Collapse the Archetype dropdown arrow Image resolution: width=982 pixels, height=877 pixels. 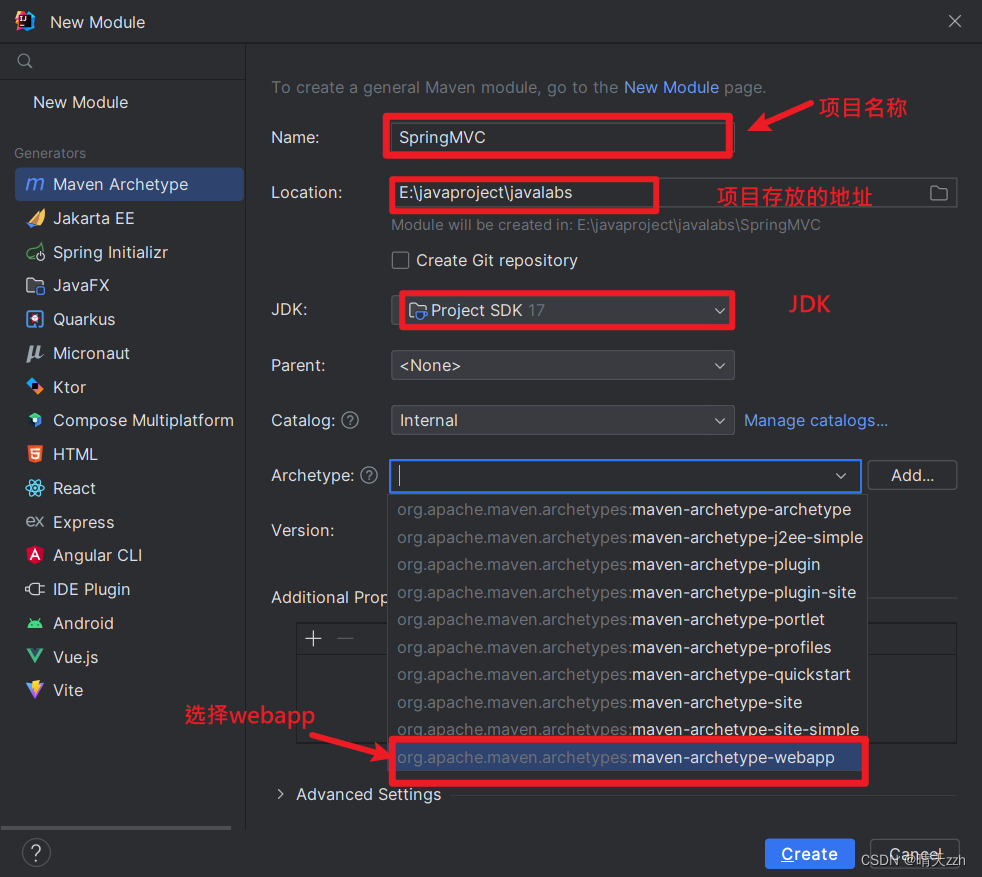840,476
